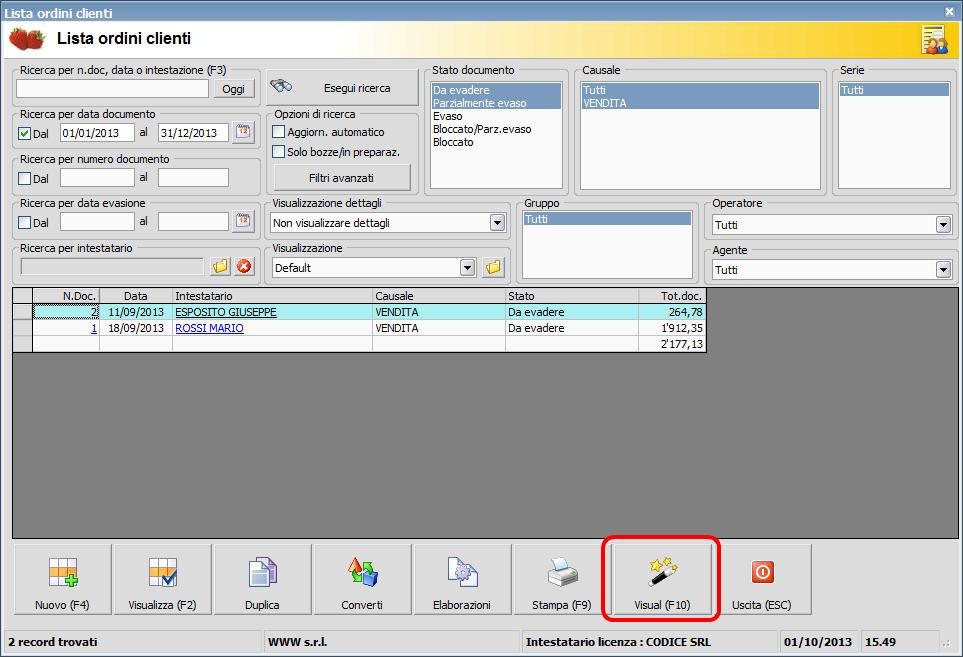
Task: Open Visualizza (F2) to view the order
Action: (163, 579)
